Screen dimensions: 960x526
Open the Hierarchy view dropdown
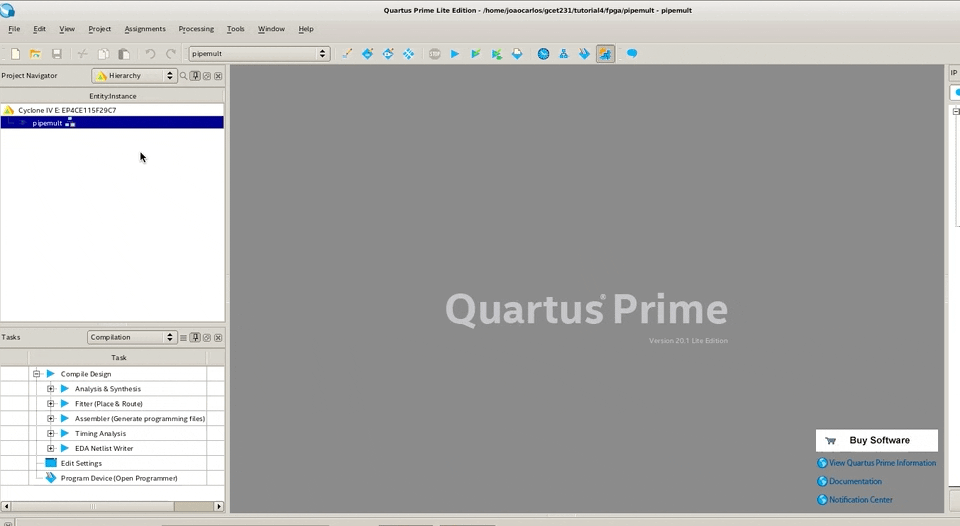135,76
